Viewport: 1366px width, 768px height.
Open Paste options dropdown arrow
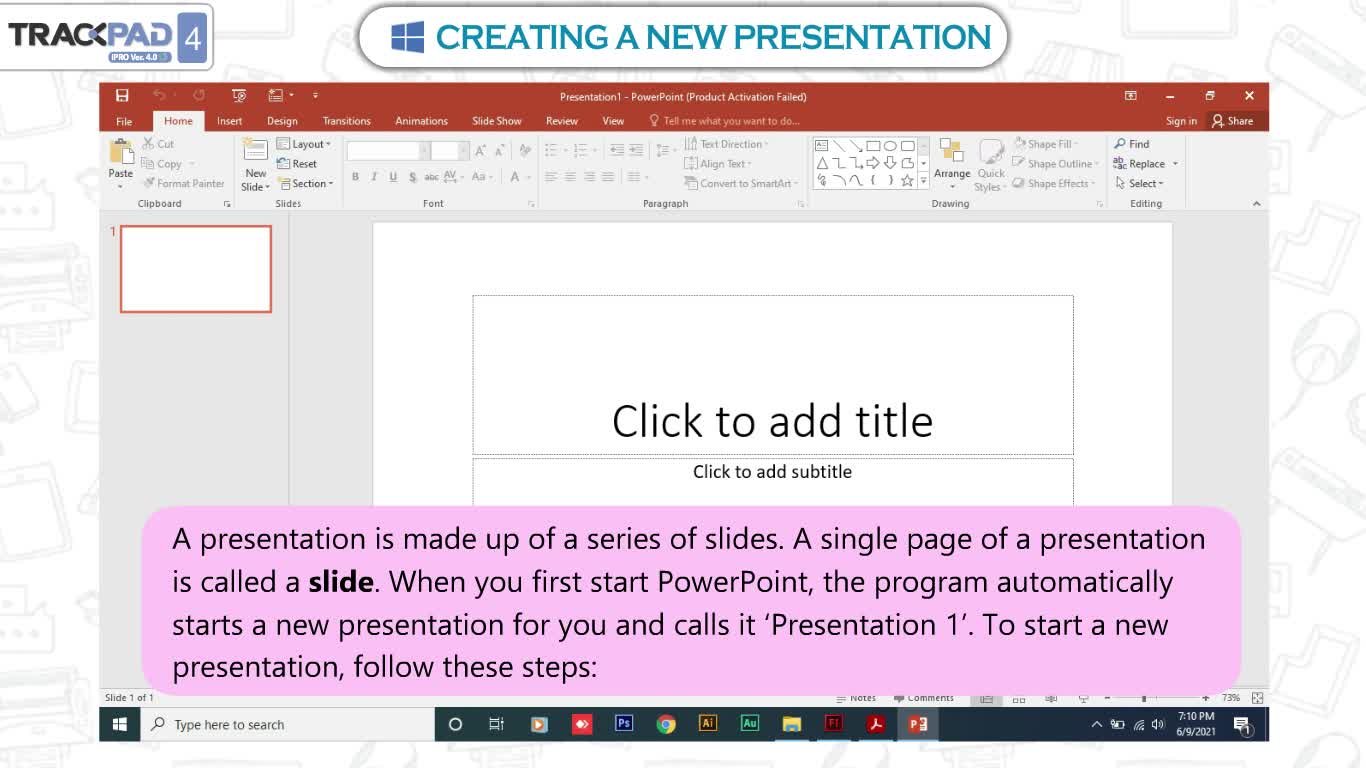(121, 186)
